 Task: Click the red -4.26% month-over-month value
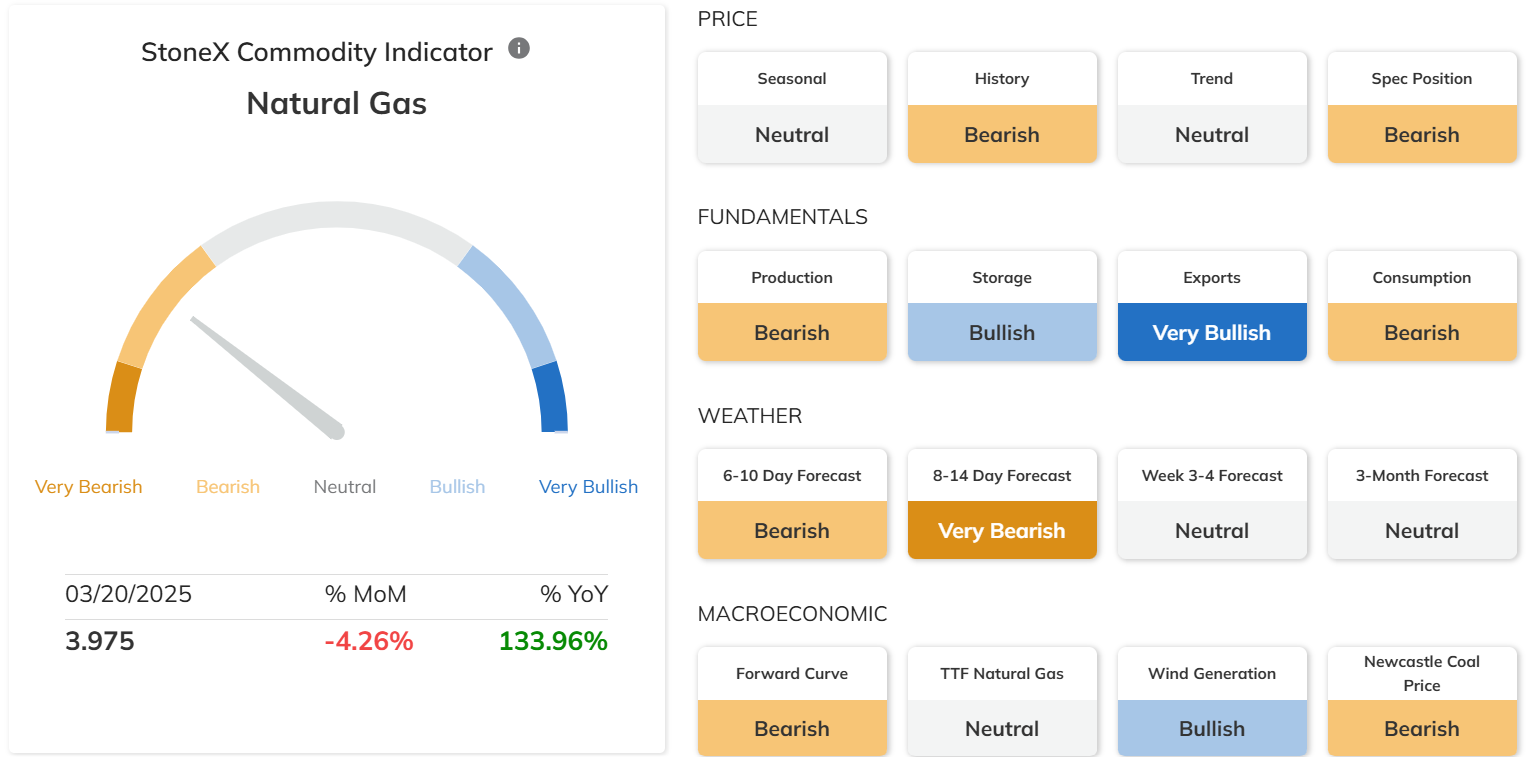369,641
